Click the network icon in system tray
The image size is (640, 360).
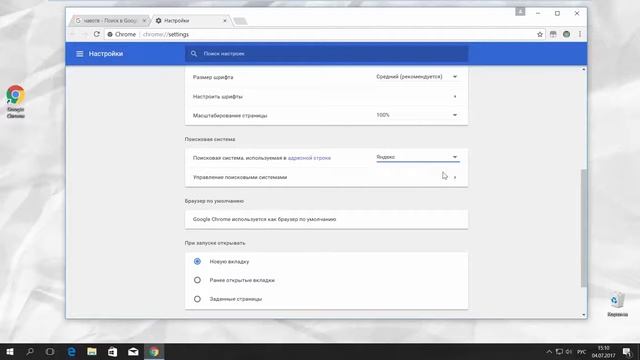click(559, 352)
